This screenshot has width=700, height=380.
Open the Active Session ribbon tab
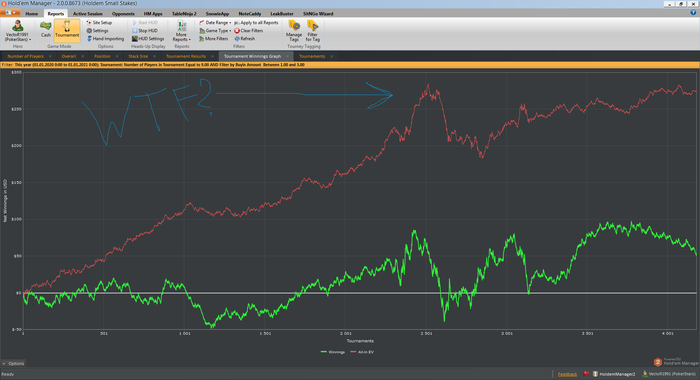click(88, 14)
